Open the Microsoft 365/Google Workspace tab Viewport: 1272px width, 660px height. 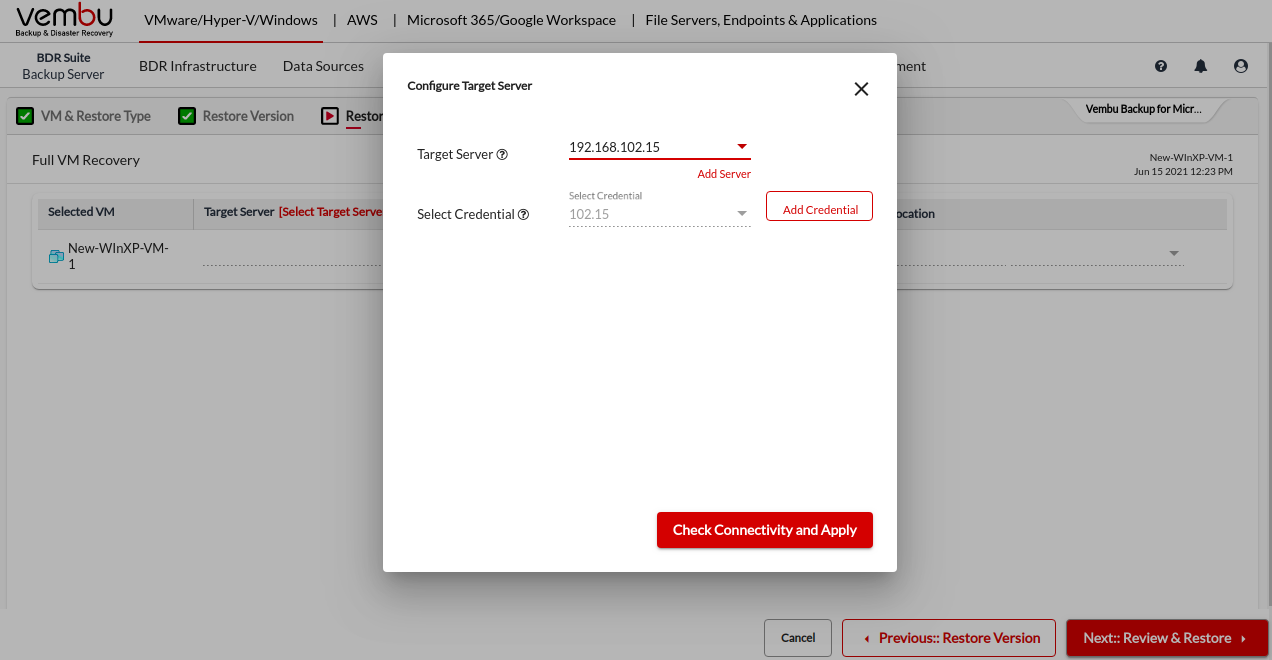coord(511,20)
